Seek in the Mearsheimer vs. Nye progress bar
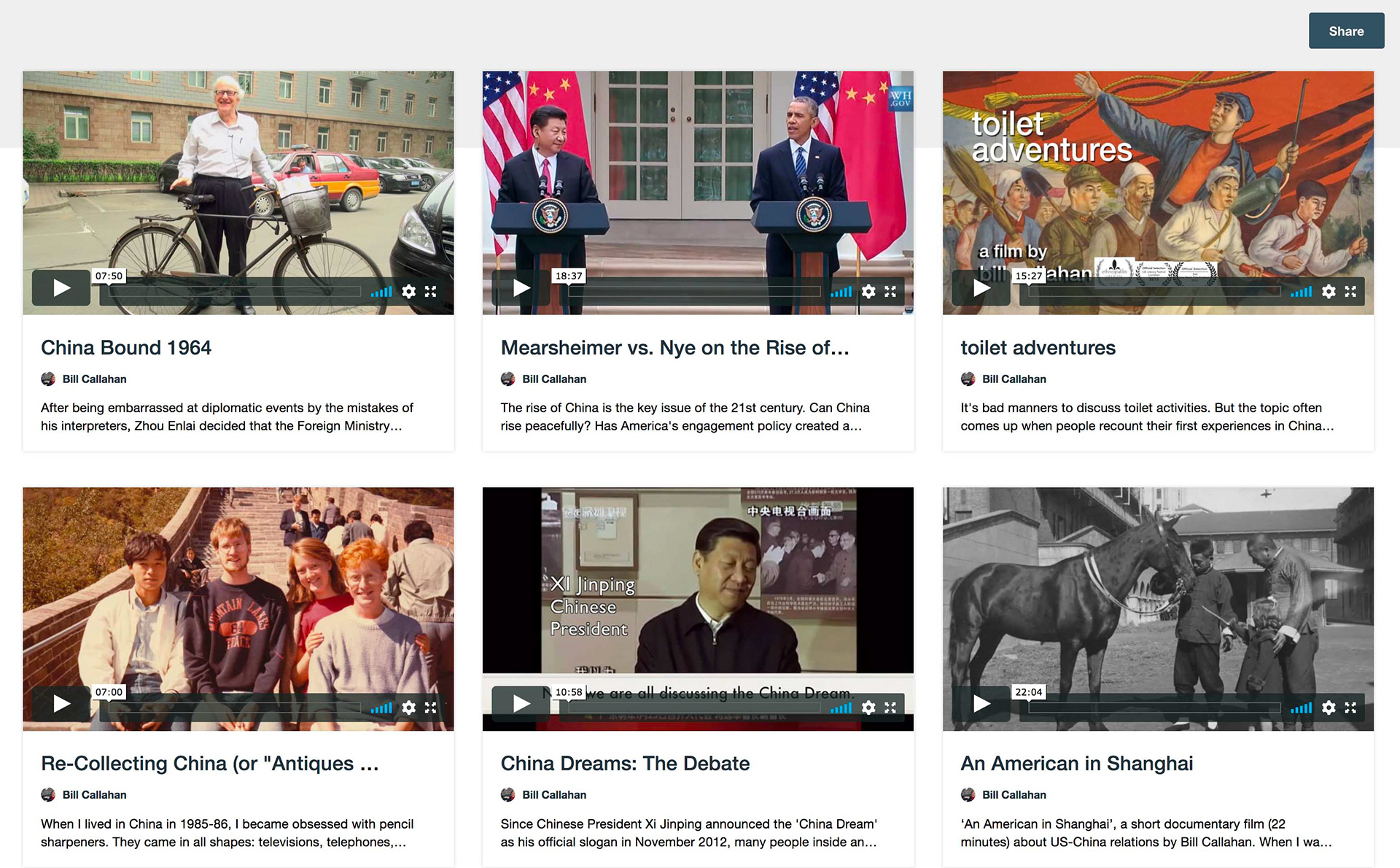The image size is (1400, 868). pyautogui.click(x=695, y=292)
